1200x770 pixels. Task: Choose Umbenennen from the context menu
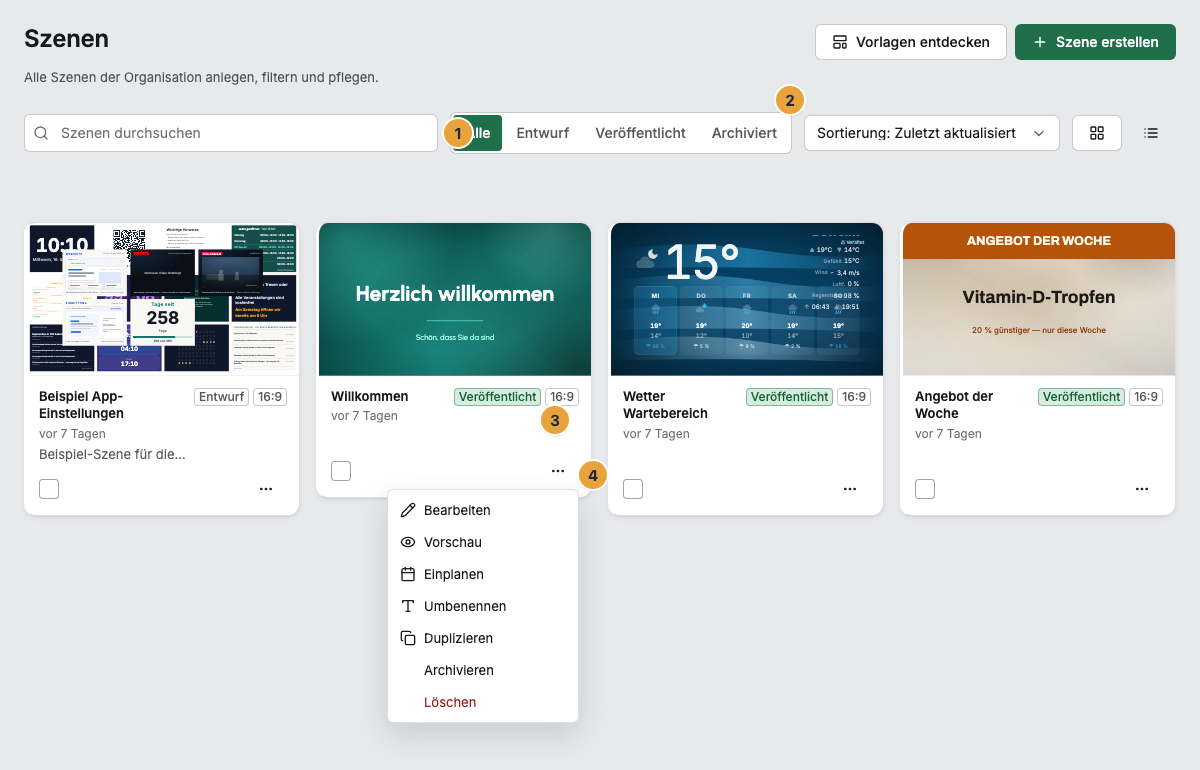[x=483, y=606]
